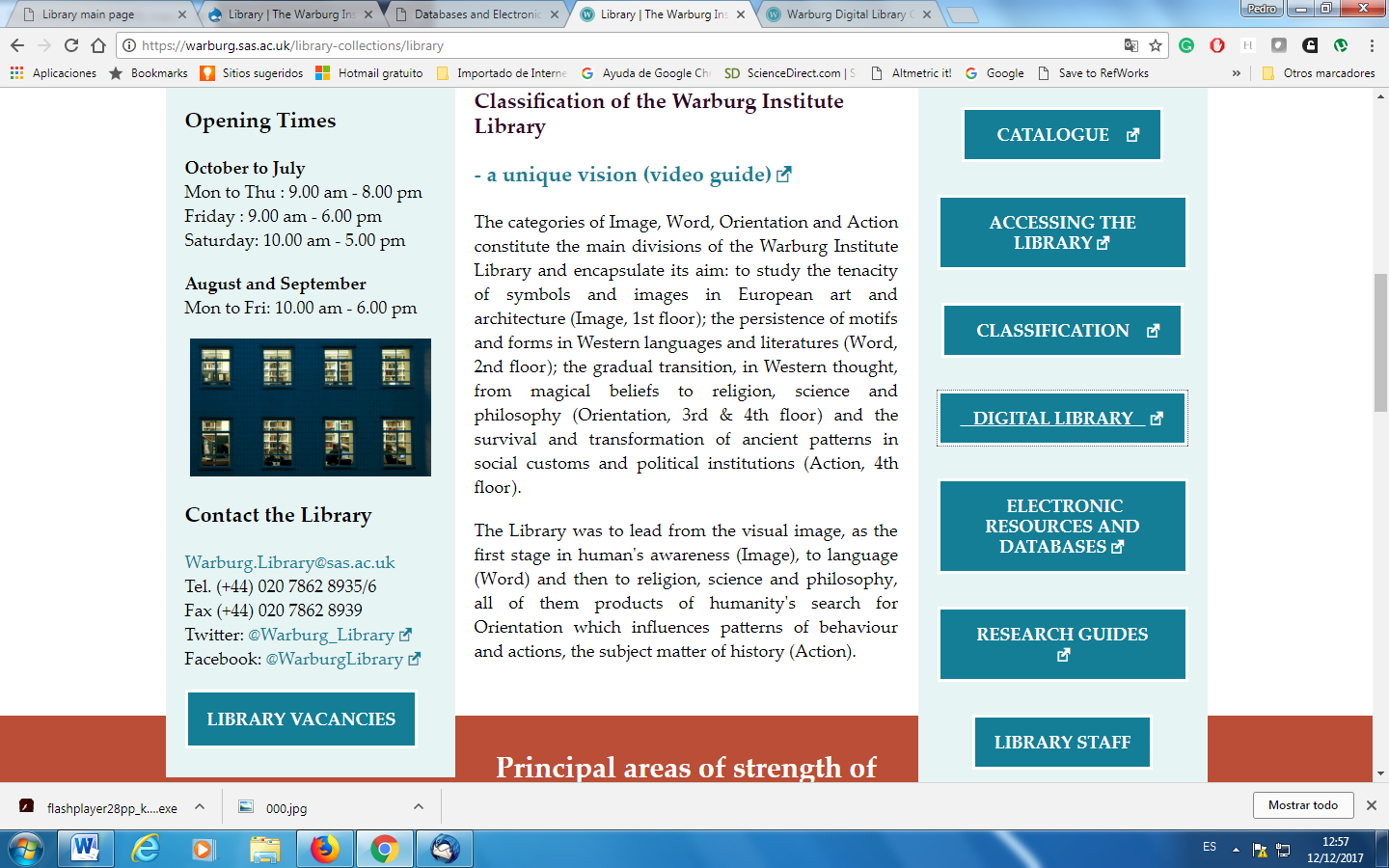
Task: Open ScienceDirect.com bookmark
Action: coord(790,73)
